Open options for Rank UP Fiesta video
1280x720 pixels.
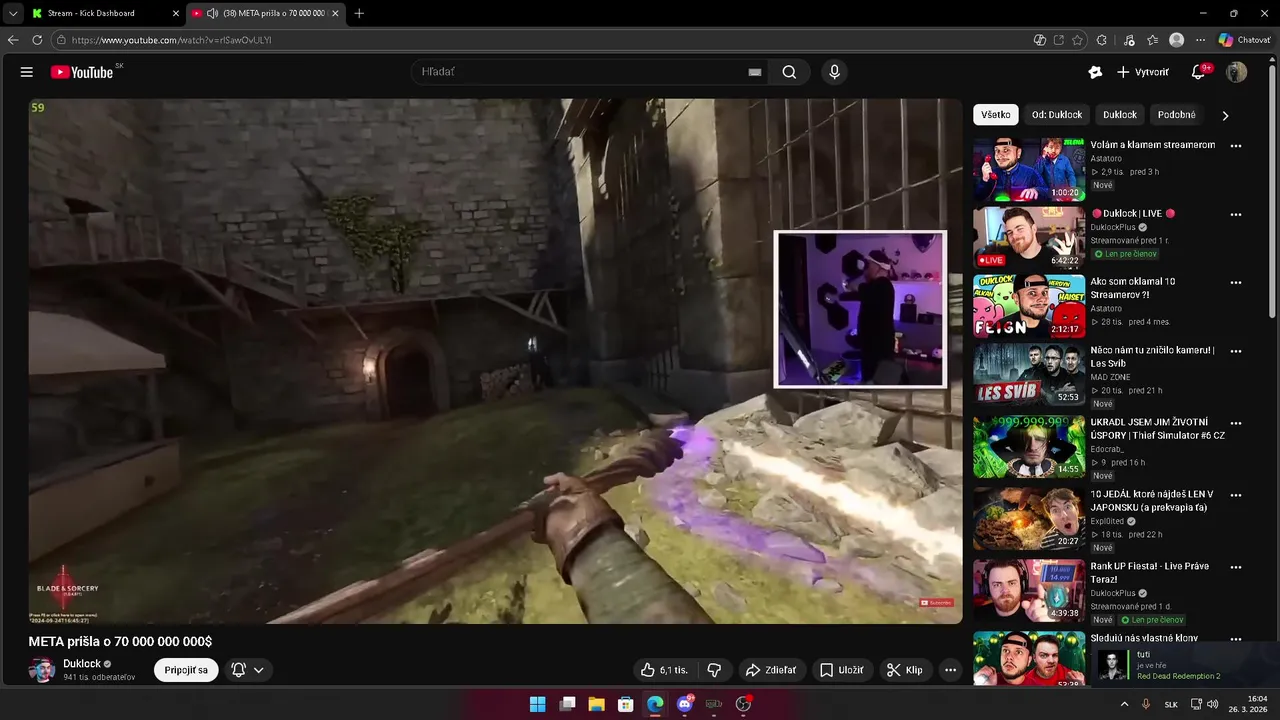point(1236,568)
